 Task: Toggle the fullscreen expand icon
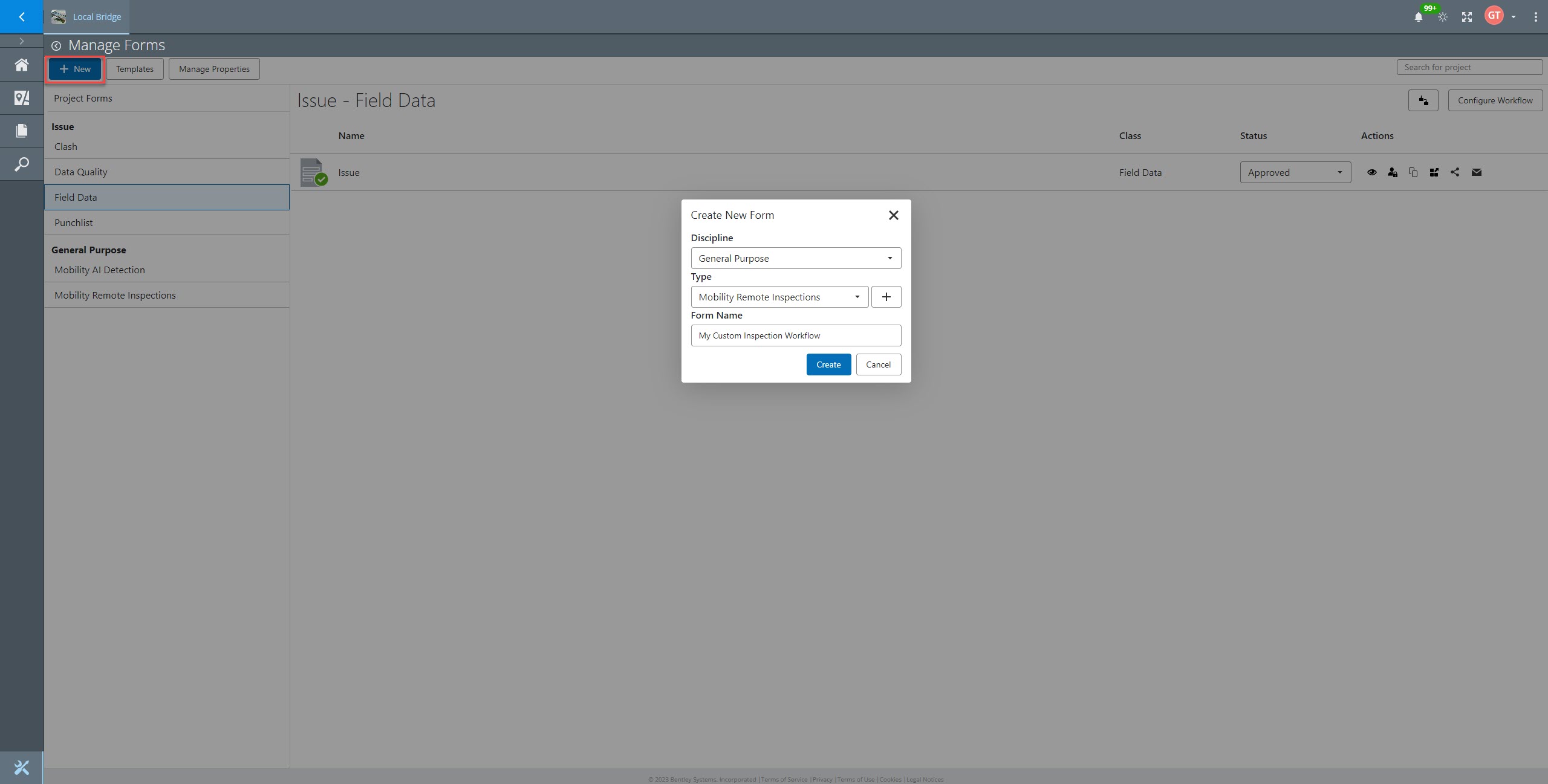coord(1467,17)
